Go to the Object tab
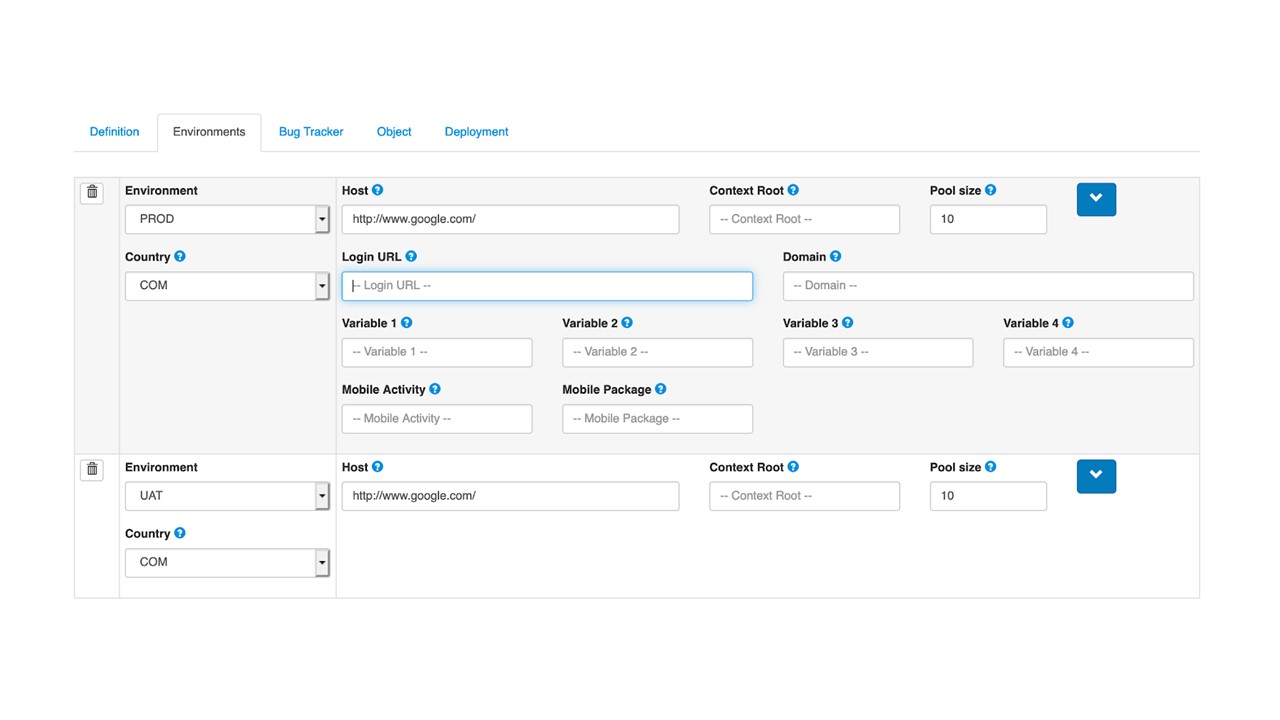This screenshot has height=720, width=1280. click(394, 132)
